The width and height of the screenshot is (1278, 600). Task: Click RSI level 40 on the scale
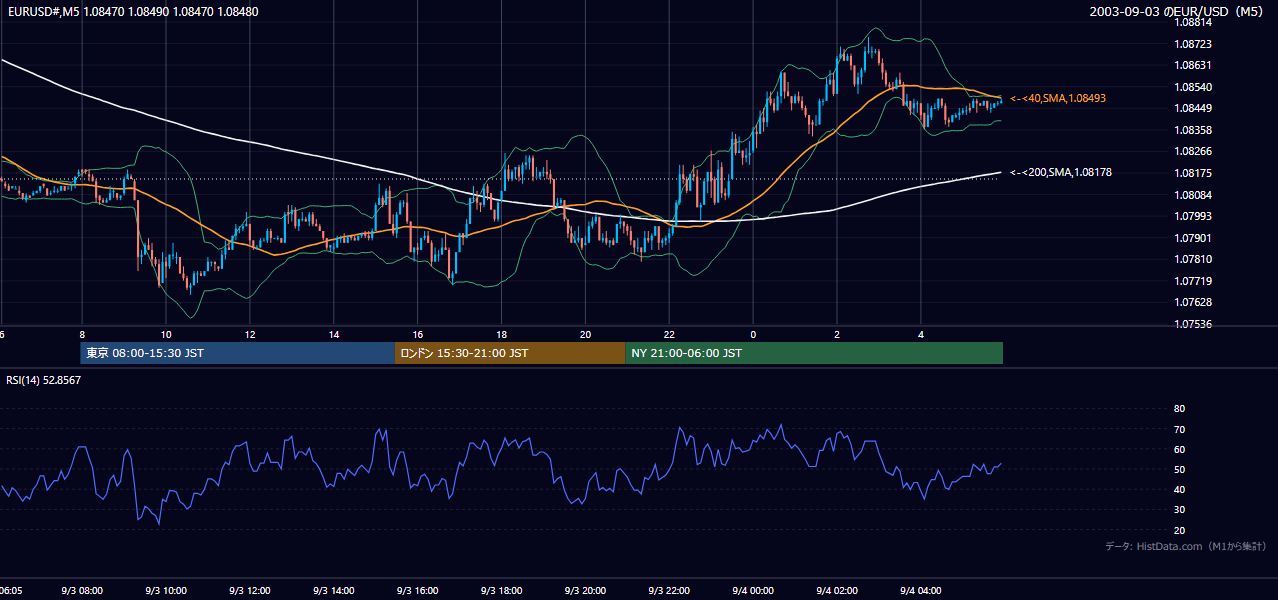pos(1179,489)
